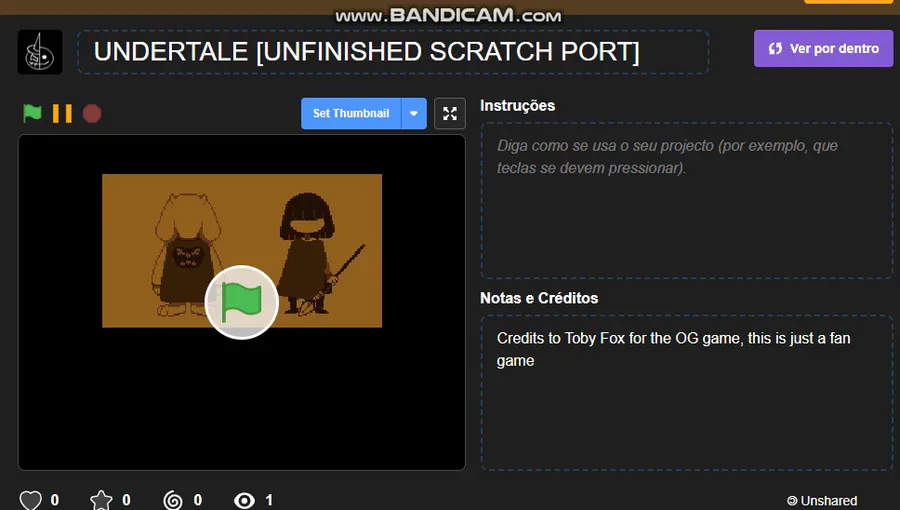The width and height of the screenshot is (900, 510).
Task: Click the Ver por dentro button
Action: [x=823, y=49]
